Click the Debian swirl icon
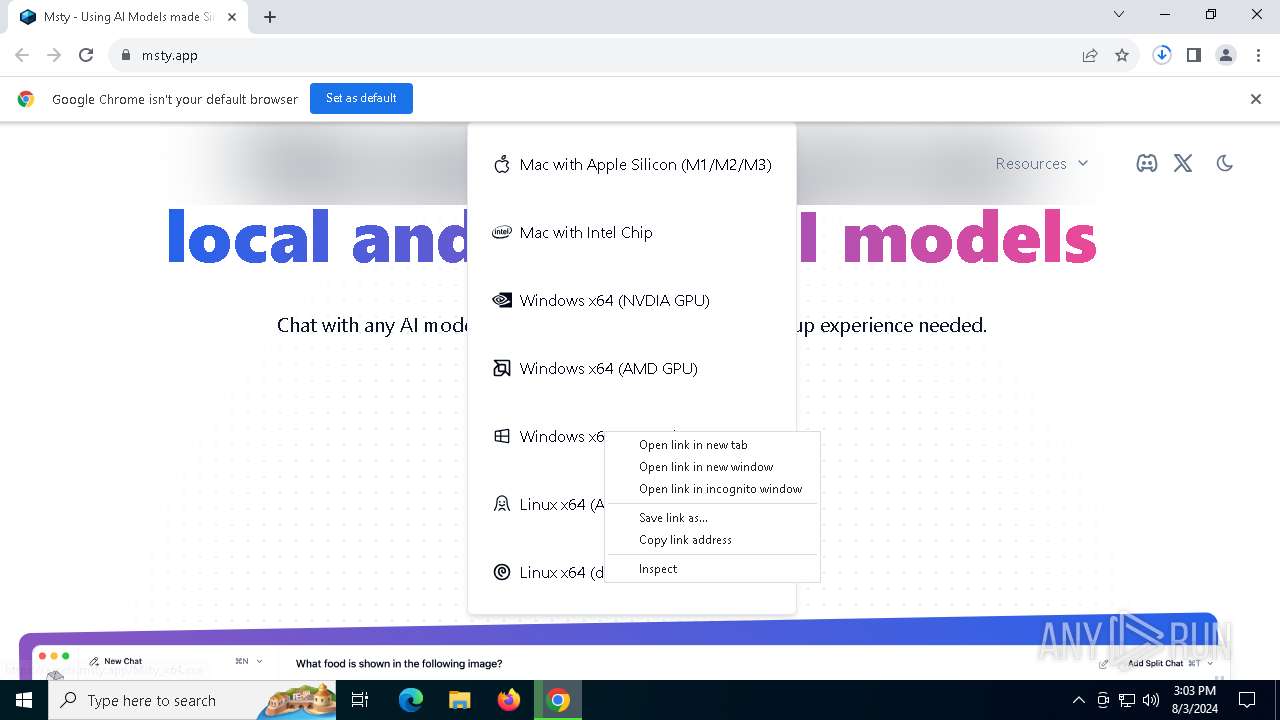 point(502,572)
